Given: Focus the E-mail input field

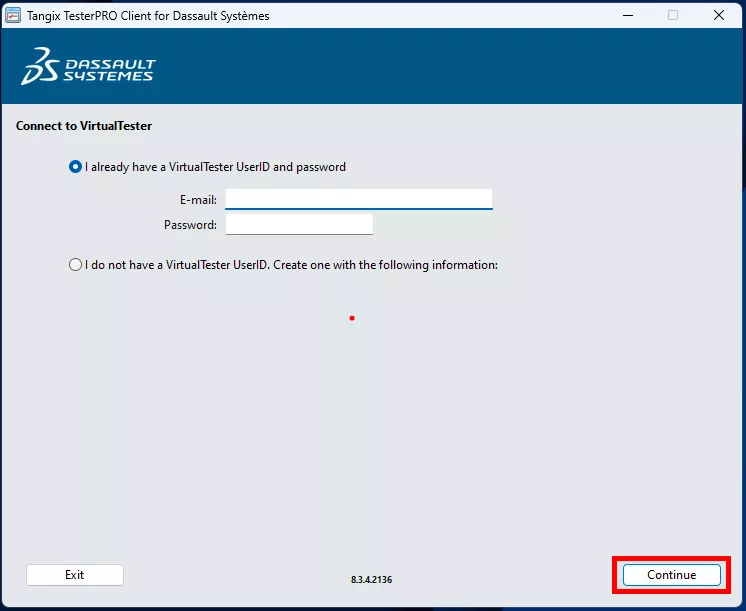Looking at the screenshot, I should tap(358, 199).
